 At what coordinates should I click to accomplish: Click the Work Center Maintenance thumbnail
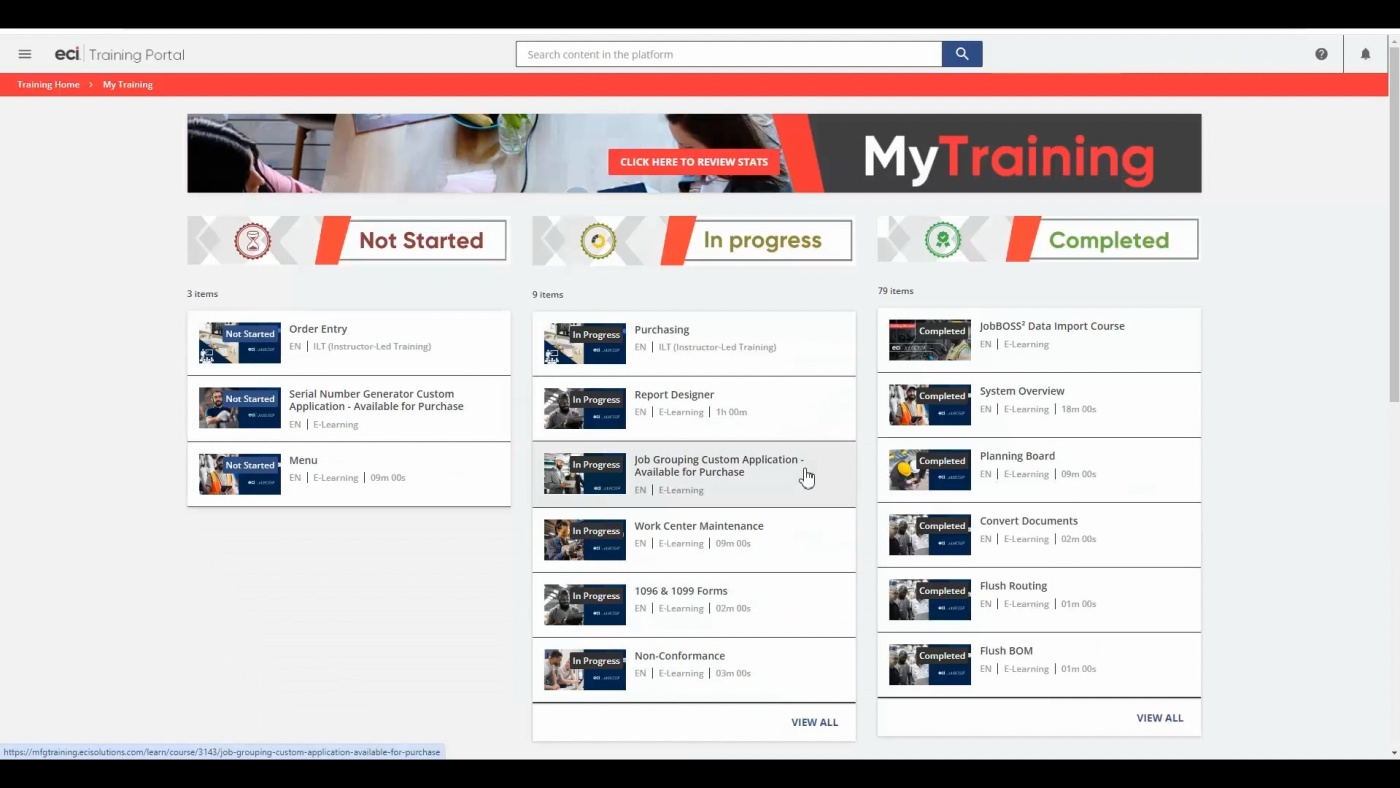coord(585,540)
